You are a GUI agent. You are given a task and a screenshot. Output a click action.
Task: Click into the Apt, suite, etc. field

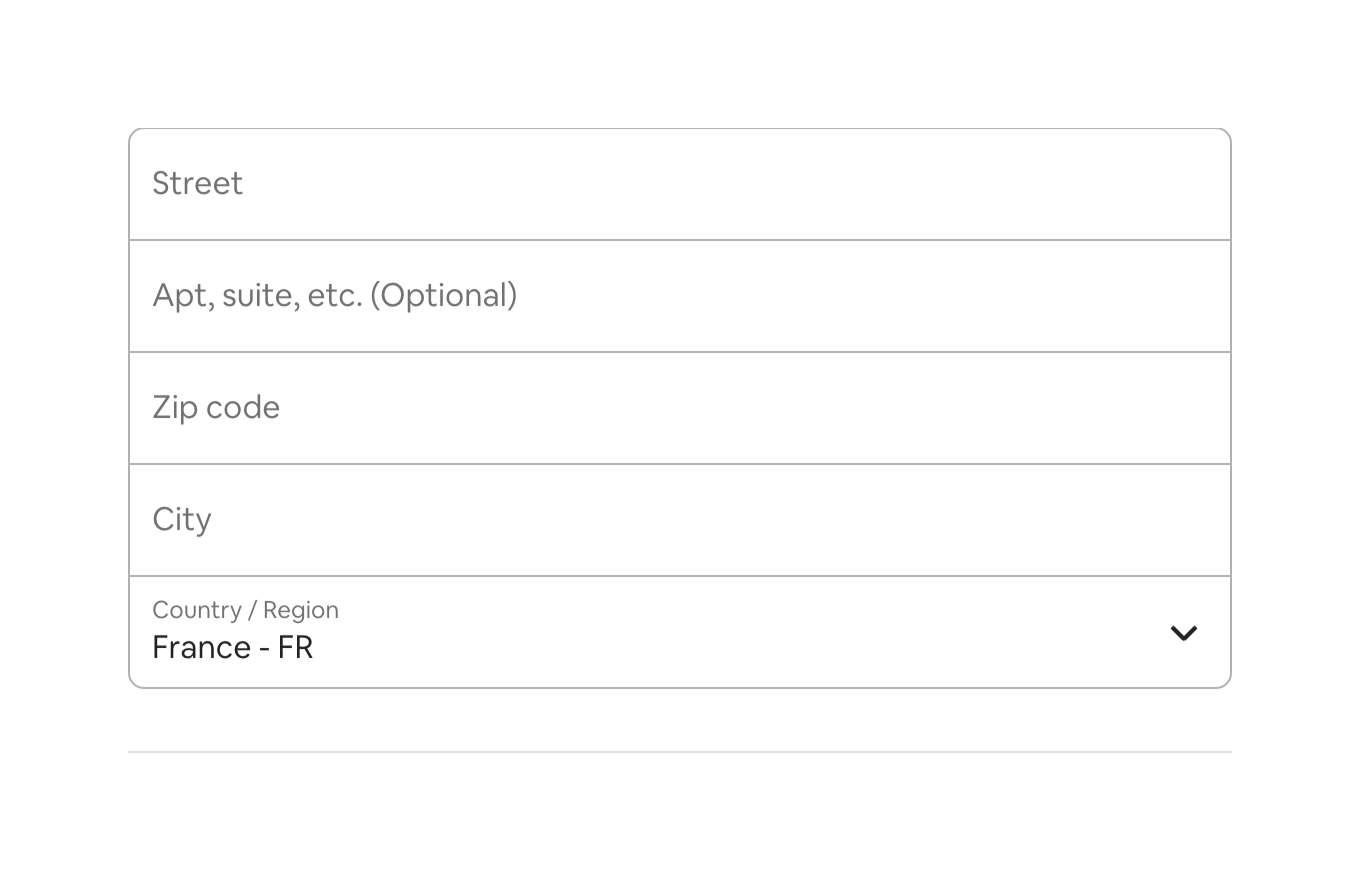click(x=680, y=296)
